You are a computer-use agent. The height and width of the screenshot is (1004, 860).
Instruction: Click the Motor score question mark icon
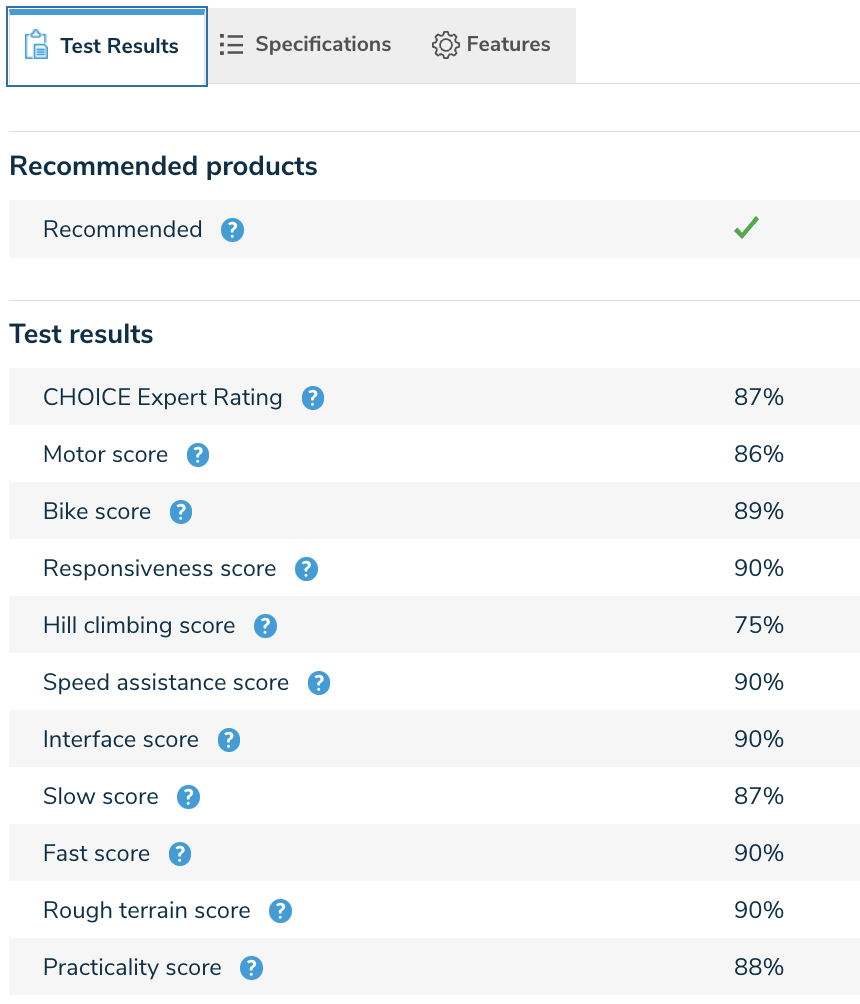[197, 454]
